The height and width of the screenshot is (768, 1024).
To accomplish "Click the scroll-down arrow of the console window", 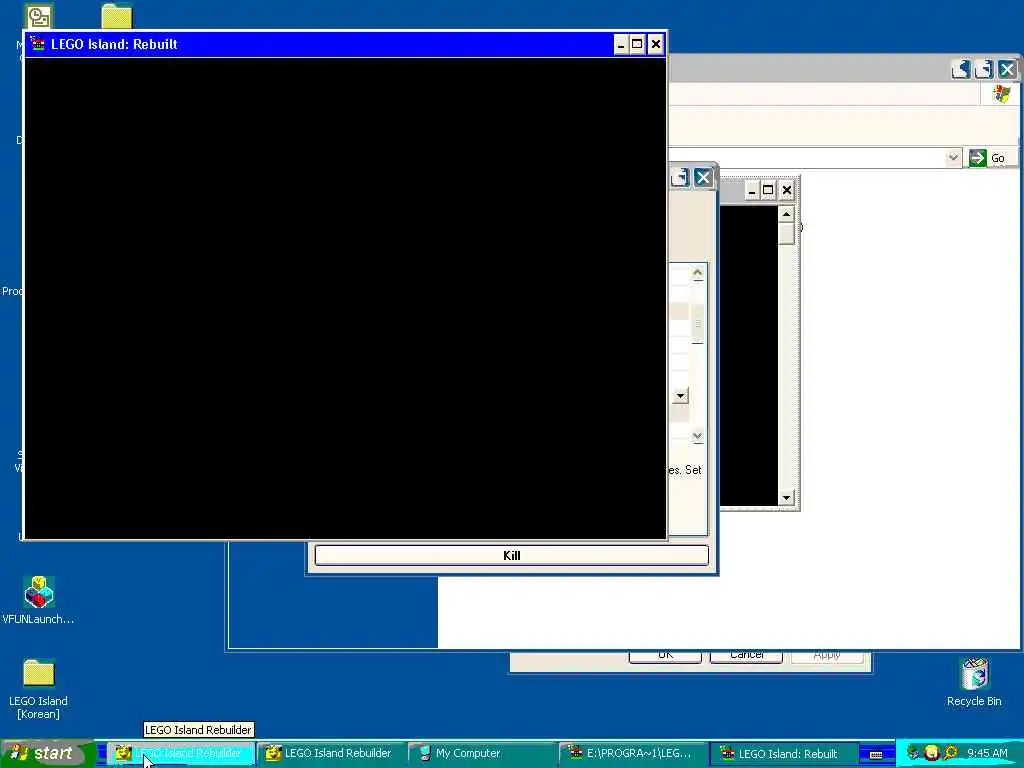I will pos(786,498).
